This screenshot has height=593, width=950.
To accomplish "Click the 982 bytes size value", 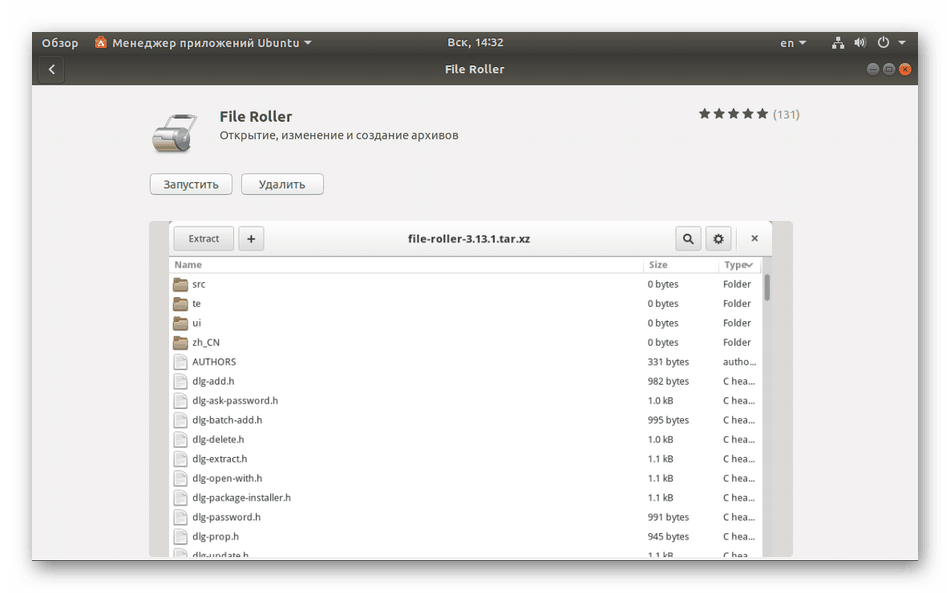I will 668,381.
